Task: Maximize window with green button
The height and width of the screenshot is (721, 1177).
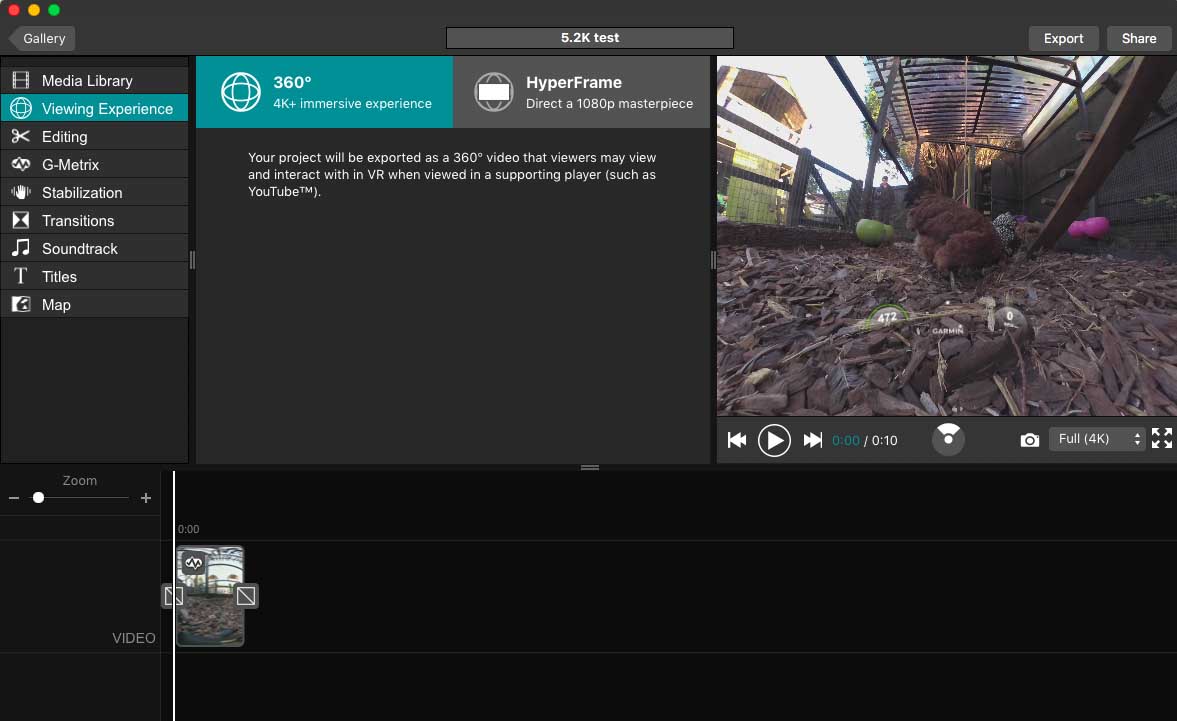Action: (x=54, y=10)
